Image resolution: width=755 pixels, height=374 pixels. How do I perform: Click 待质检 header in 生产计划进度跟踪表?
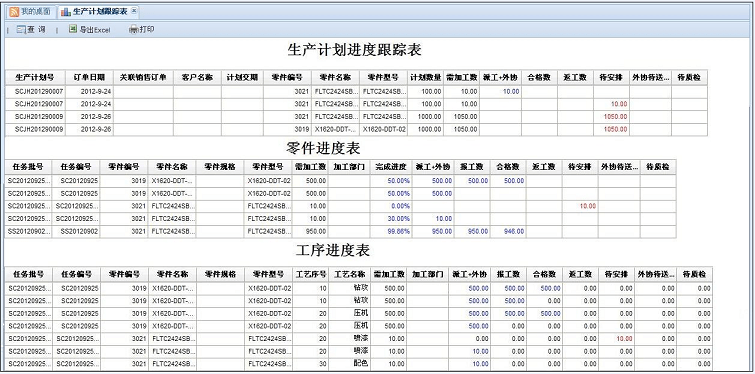point(689,77)
